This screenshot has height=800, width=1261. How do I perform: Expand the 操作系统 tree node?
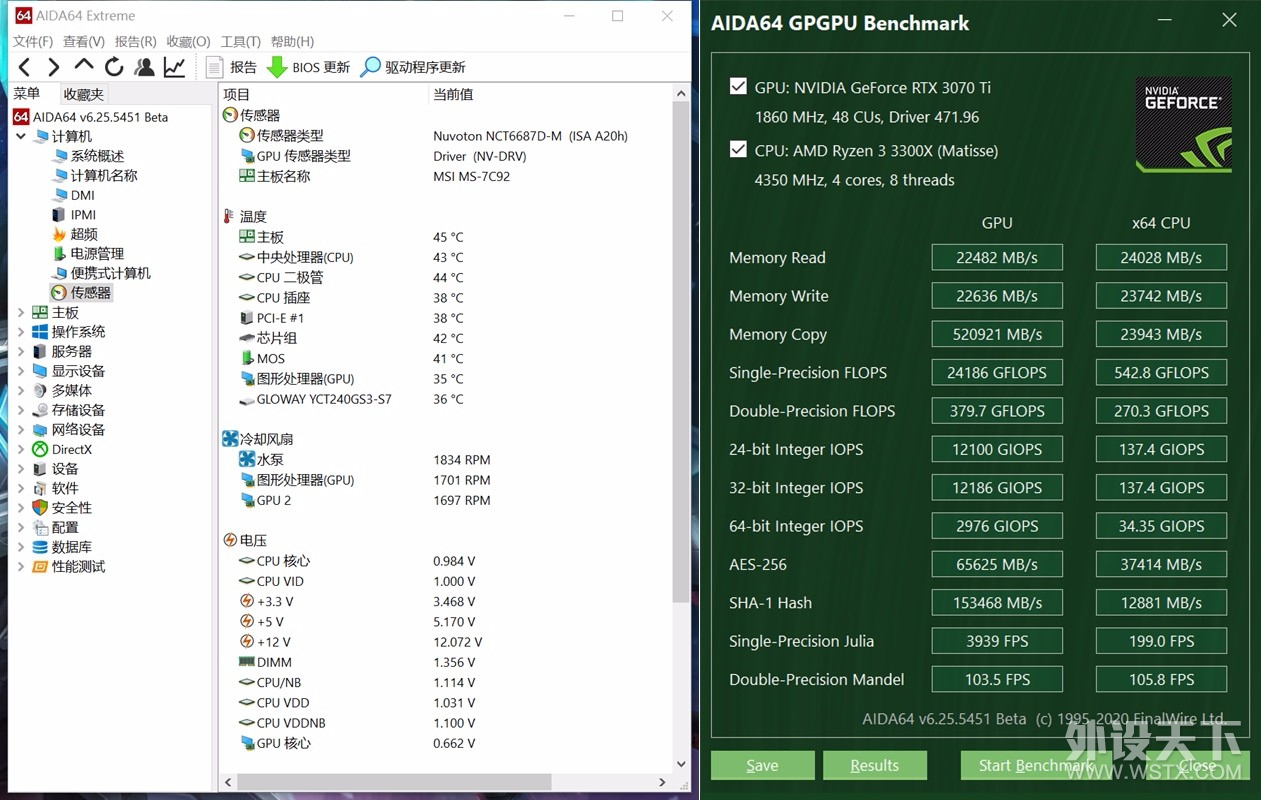pos(21,332)
